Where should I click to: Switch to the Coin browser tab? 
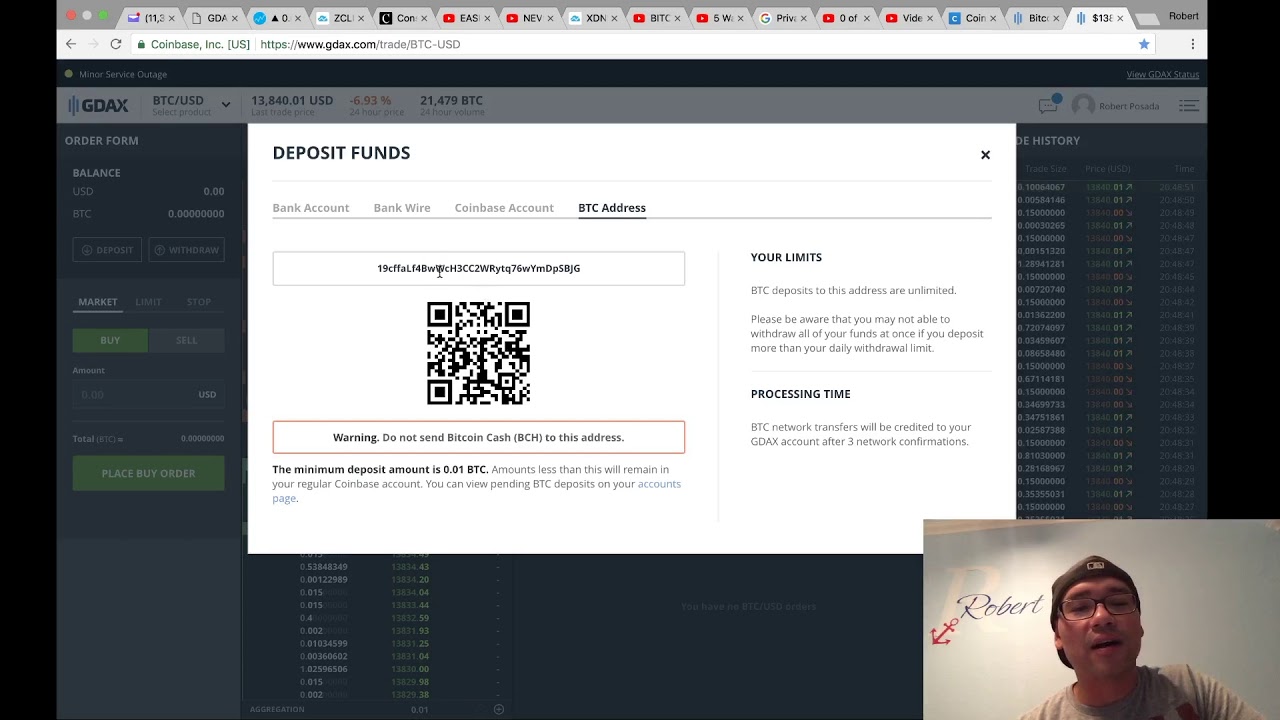click(974, 18)
